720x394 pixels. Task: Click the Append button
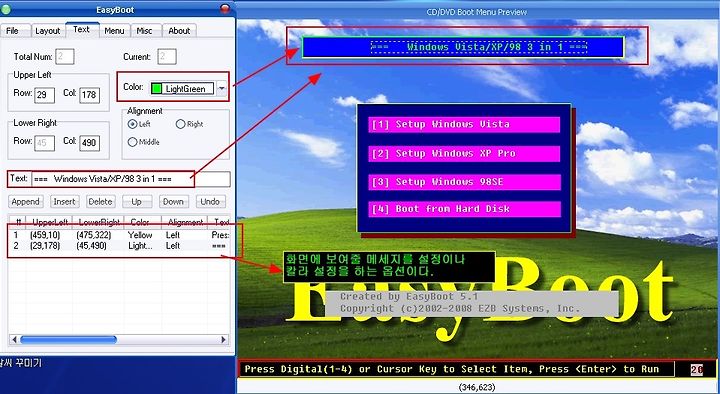(x=26, y=202)
